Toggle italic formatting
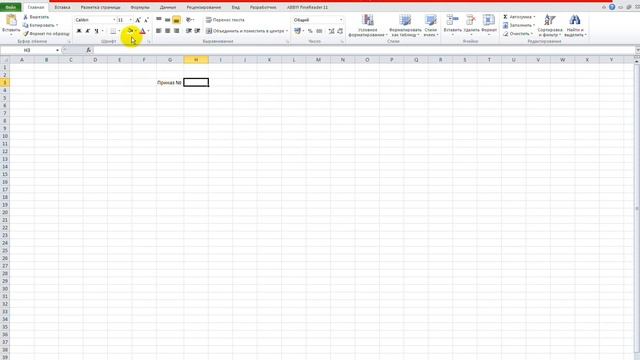 coord(87,31)
